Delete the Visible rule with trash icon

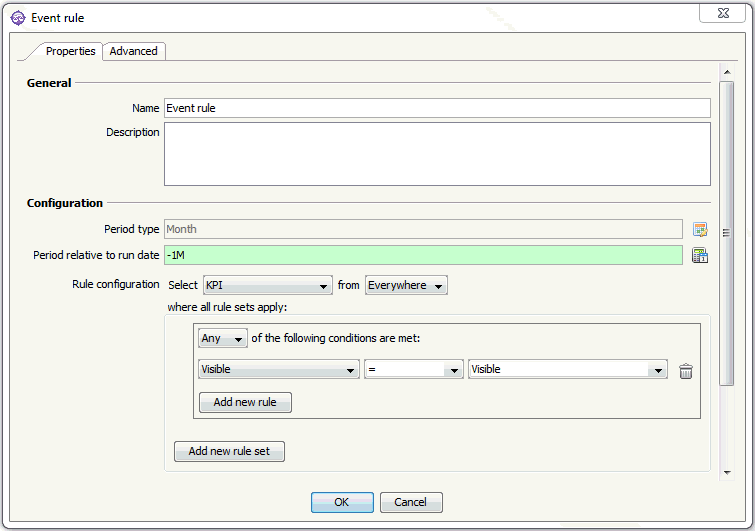tap(686, 371)
